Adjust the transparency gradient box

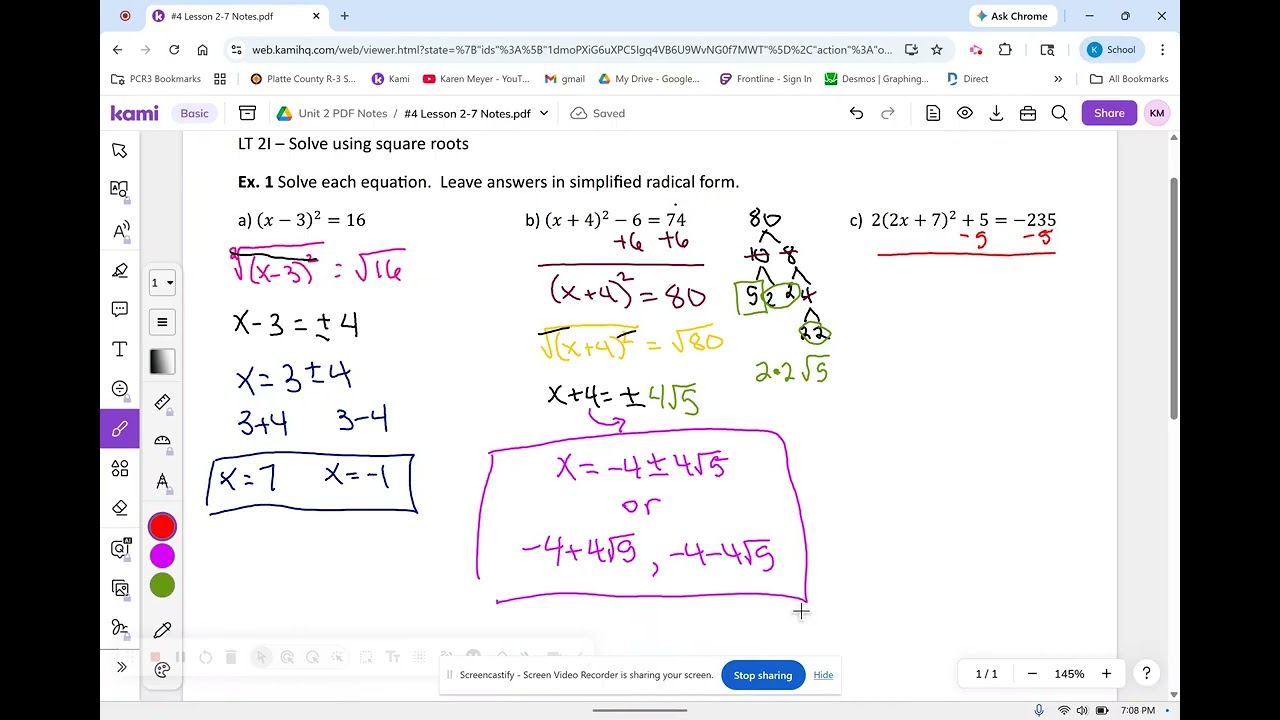coord(162,362)
